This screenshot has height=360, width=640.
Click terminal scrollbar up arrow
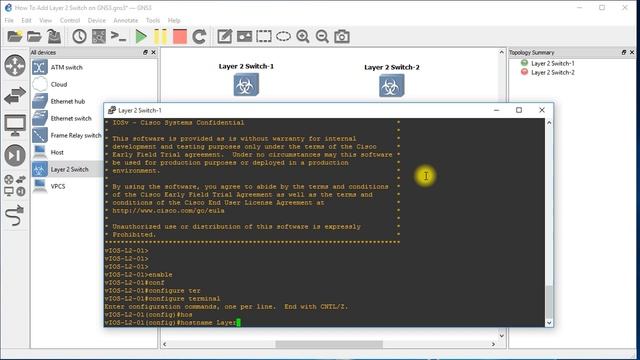(549, 122)
